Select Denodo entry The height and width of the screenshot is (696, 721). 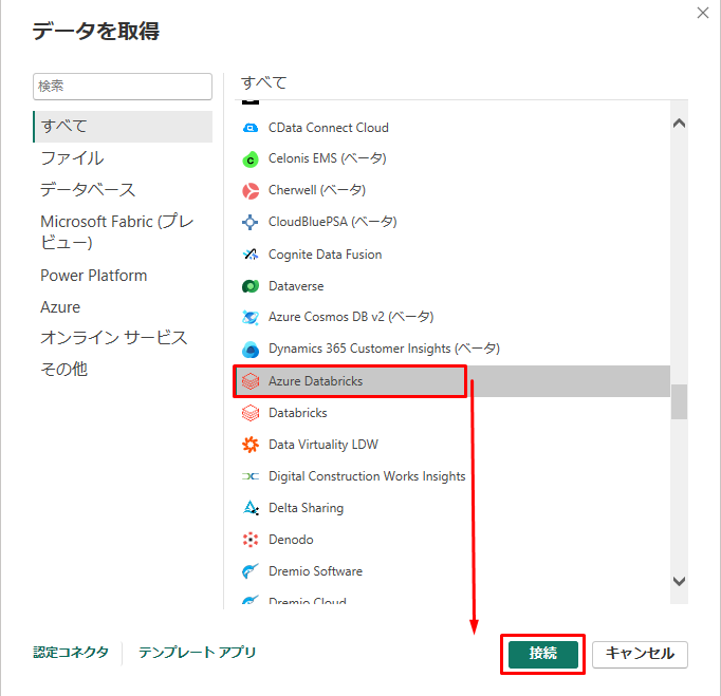(291, 539)
